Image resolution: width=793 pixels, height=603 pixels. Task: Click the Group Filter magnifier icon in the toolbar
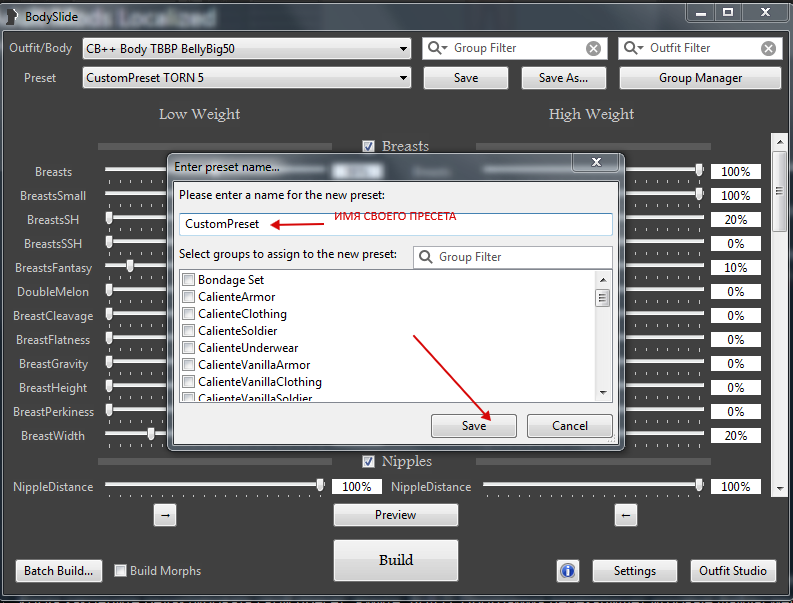pyautogui.click(x=438, y=48)
